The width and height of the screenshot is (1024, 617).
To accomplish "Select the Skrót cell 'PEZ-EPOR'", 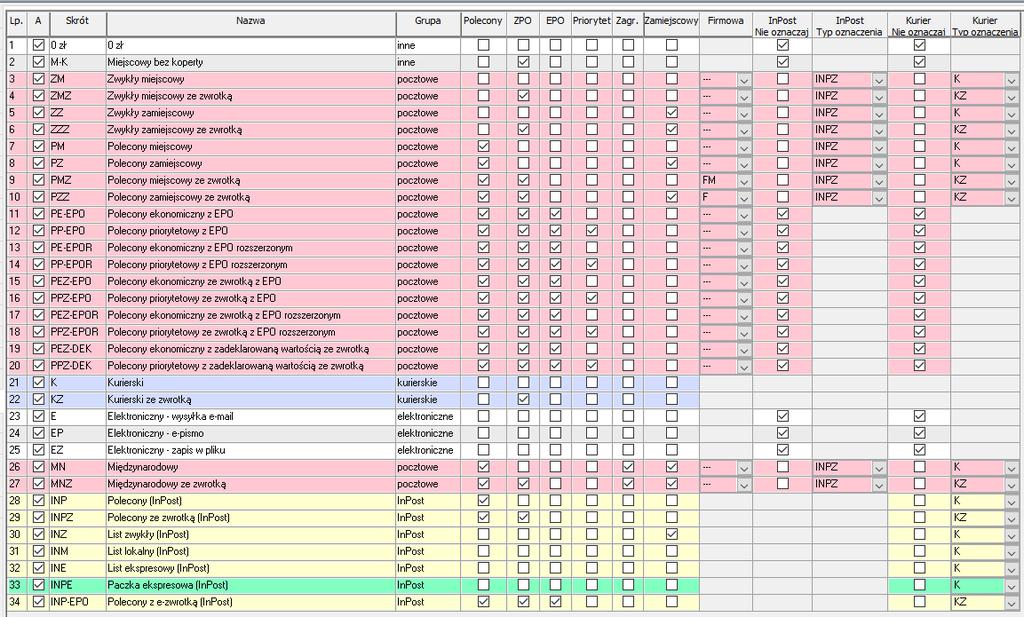I will tap(78, 315).
